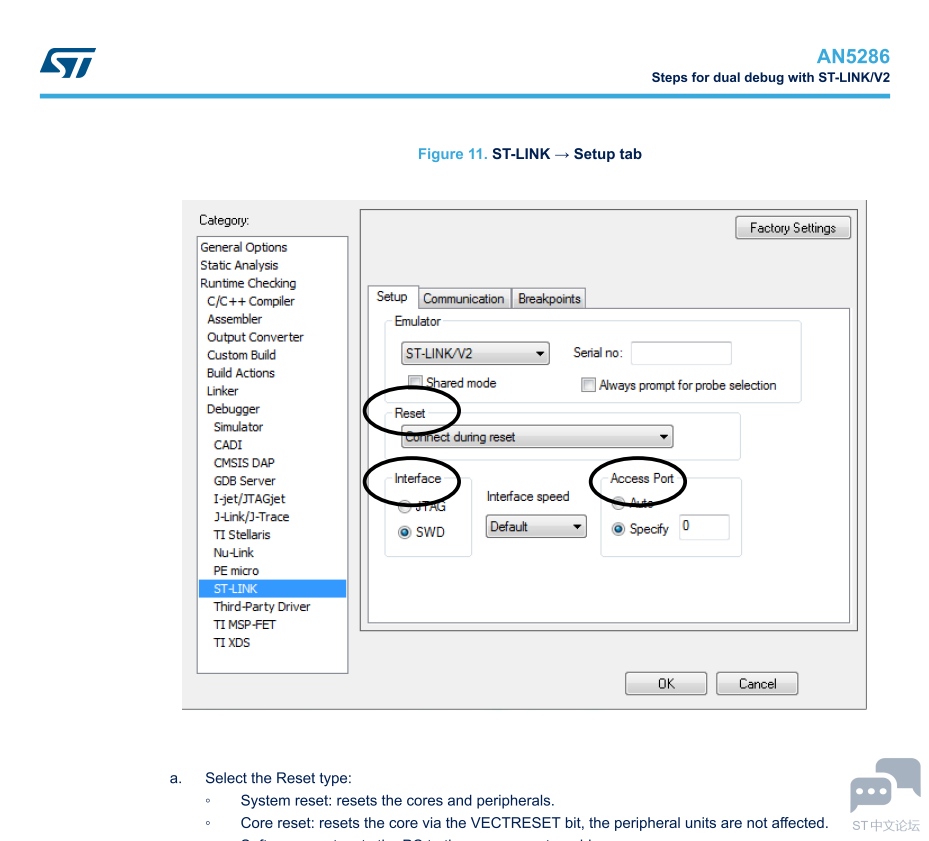Choose the Auto access port option

point(618,503)
